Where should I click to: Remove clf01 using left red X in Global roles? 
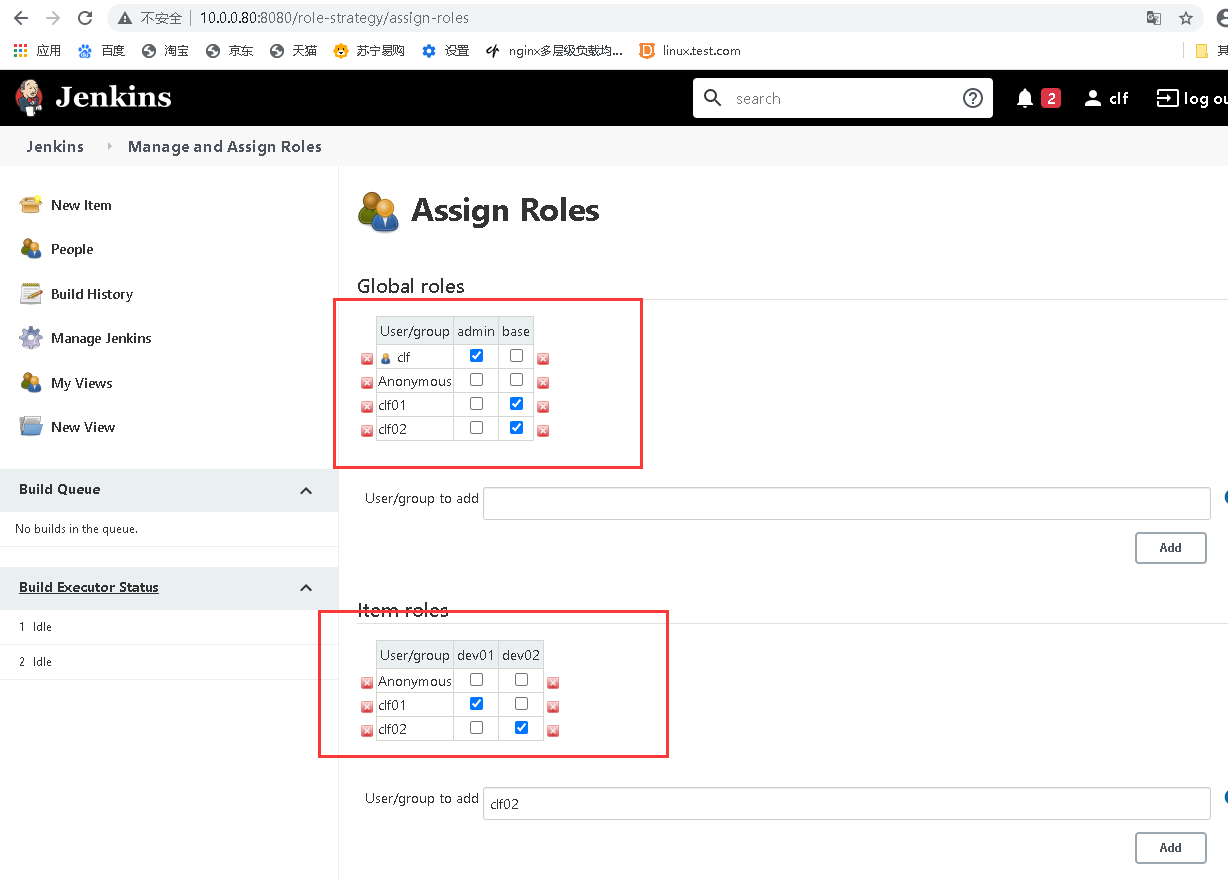[367, 406]
